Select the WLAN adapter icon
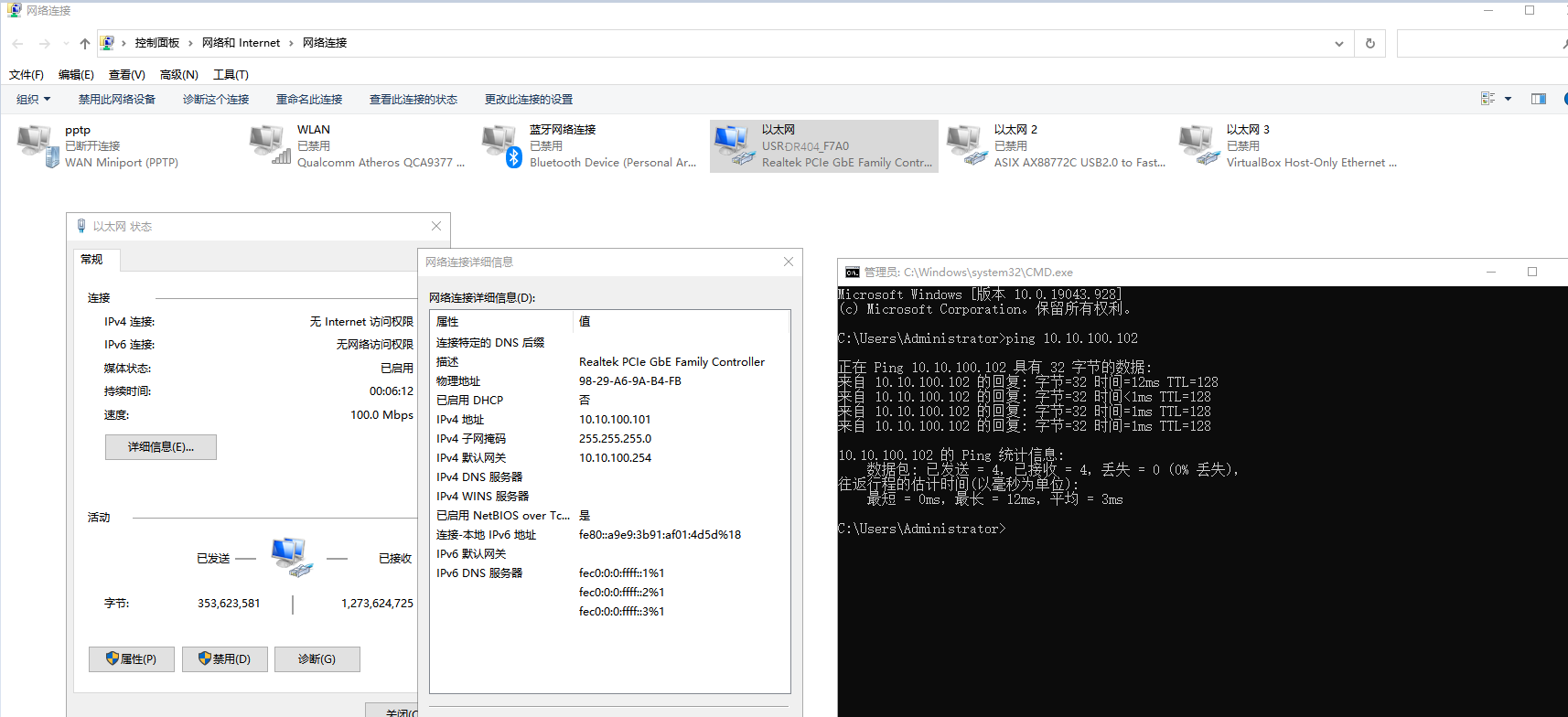The height and width of the screenshot is (717, 1568). pos(269,146)
